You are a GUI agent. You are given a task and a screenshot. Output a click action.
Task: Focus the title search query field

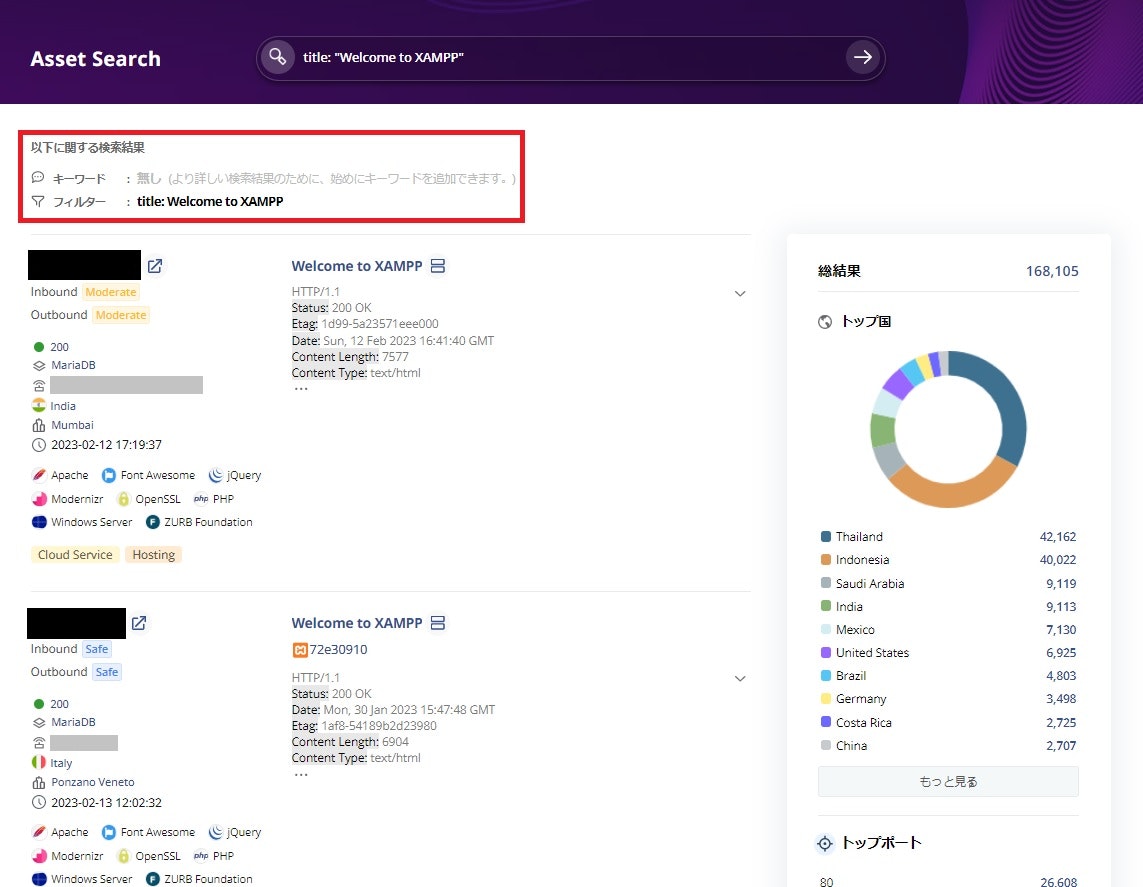(x=569, y=58)
